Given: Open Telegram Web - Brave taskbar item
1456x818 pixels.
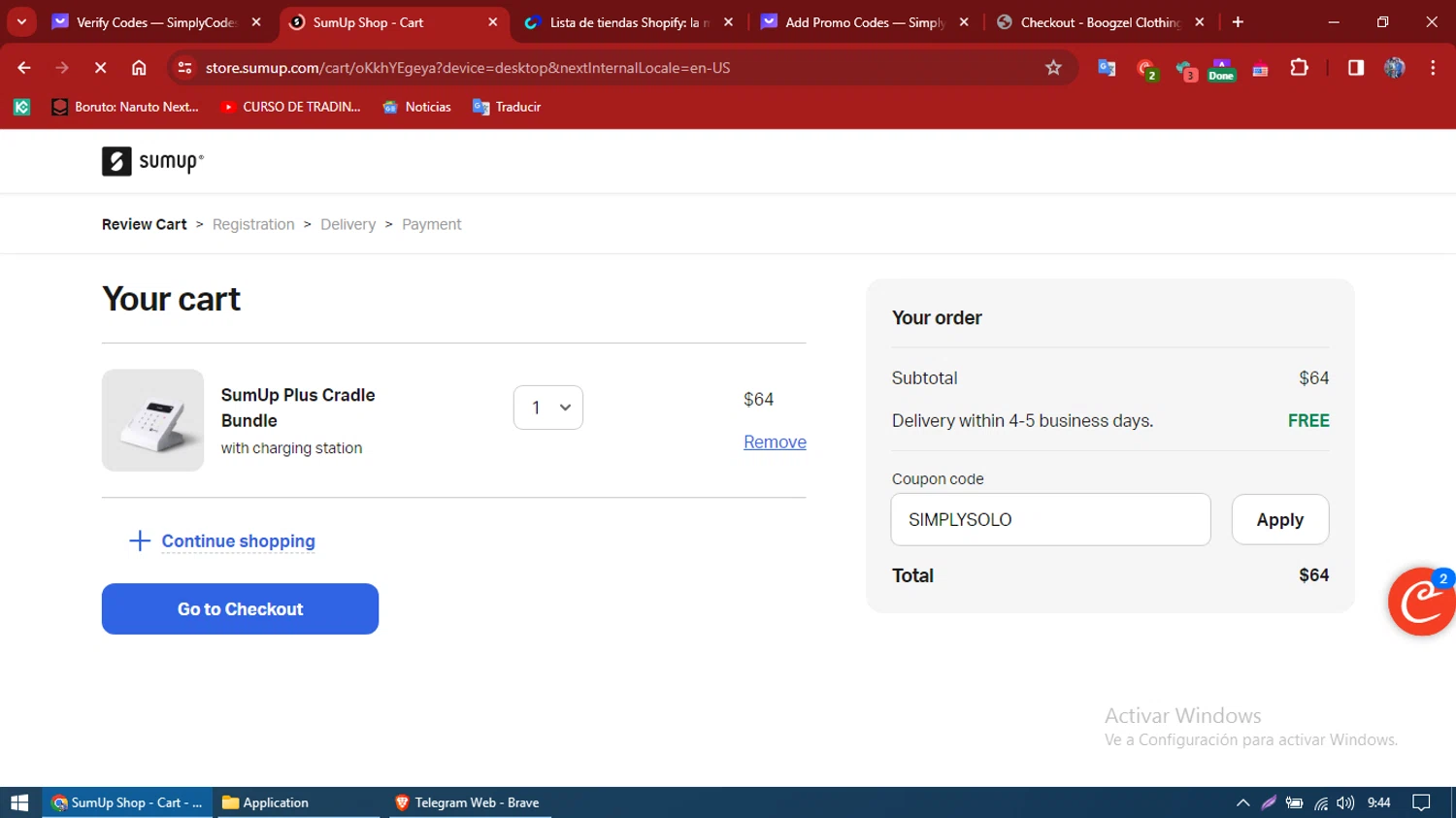Looking at the screenshot, I should (x=470, y=802).
